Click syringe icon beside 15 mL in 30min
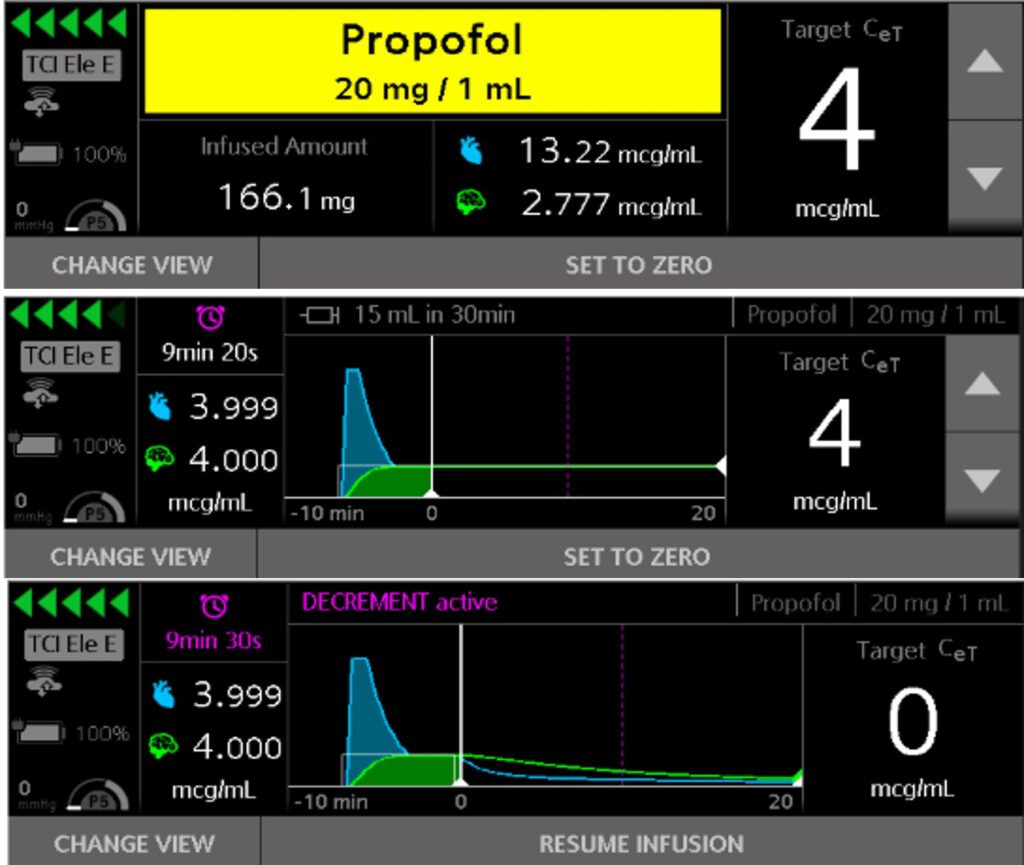1024x865 pixels. 320,315
